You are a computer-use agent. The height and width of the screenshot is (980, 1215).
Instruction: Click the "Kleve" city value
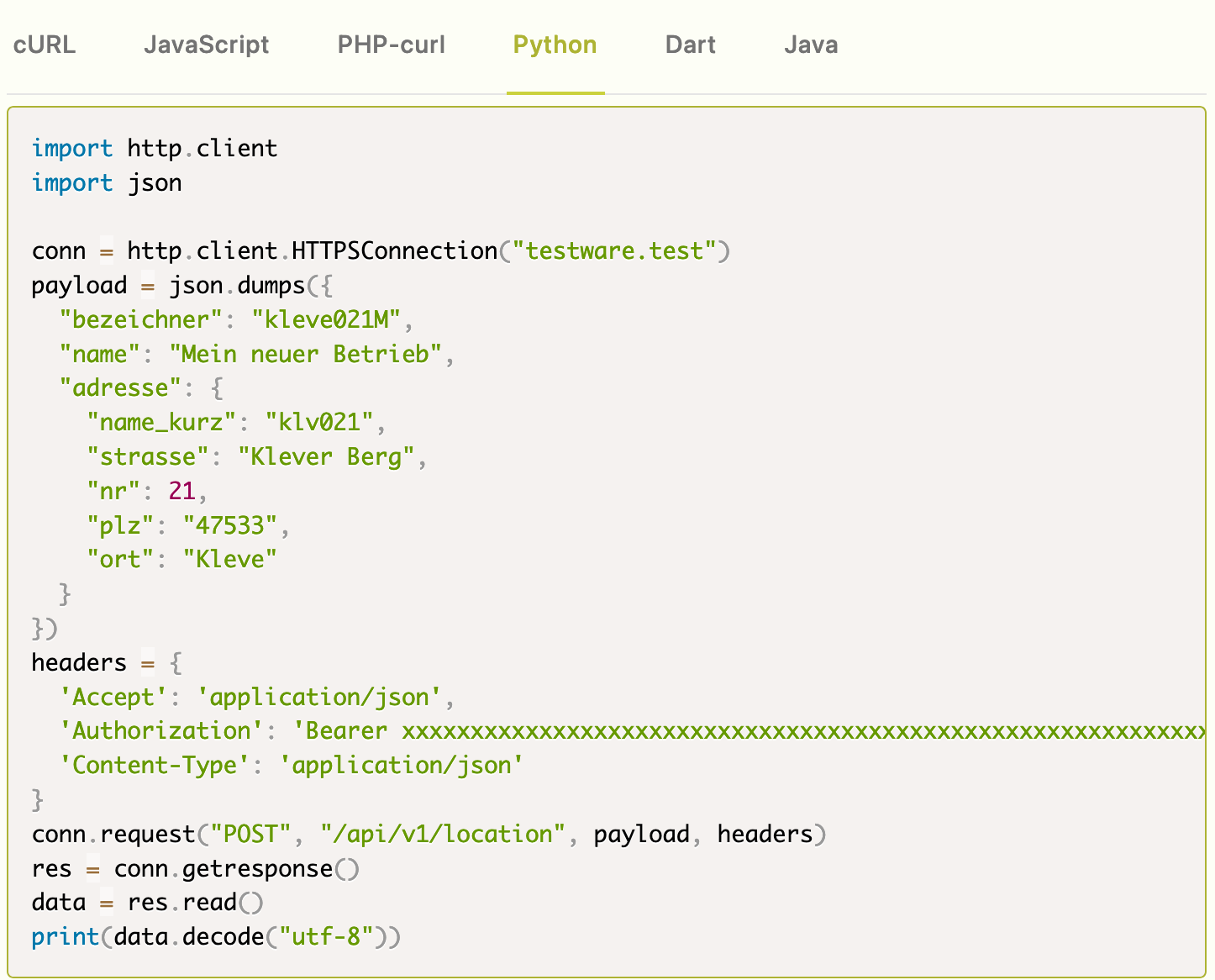(230, 559)
